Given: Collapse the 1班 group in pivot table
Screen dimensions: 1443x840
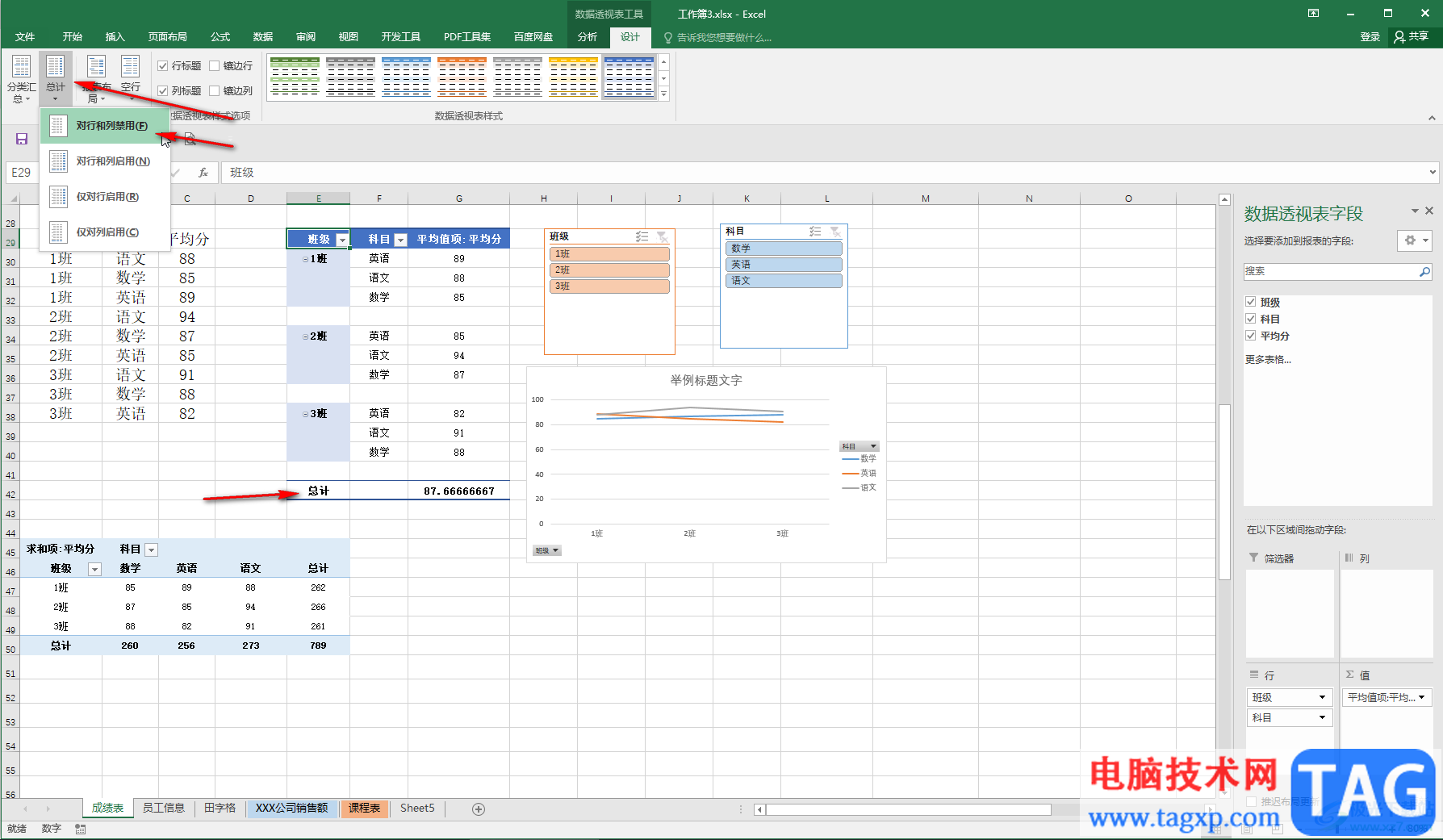Looking at the screenshot, I should (x=305, y=259).
